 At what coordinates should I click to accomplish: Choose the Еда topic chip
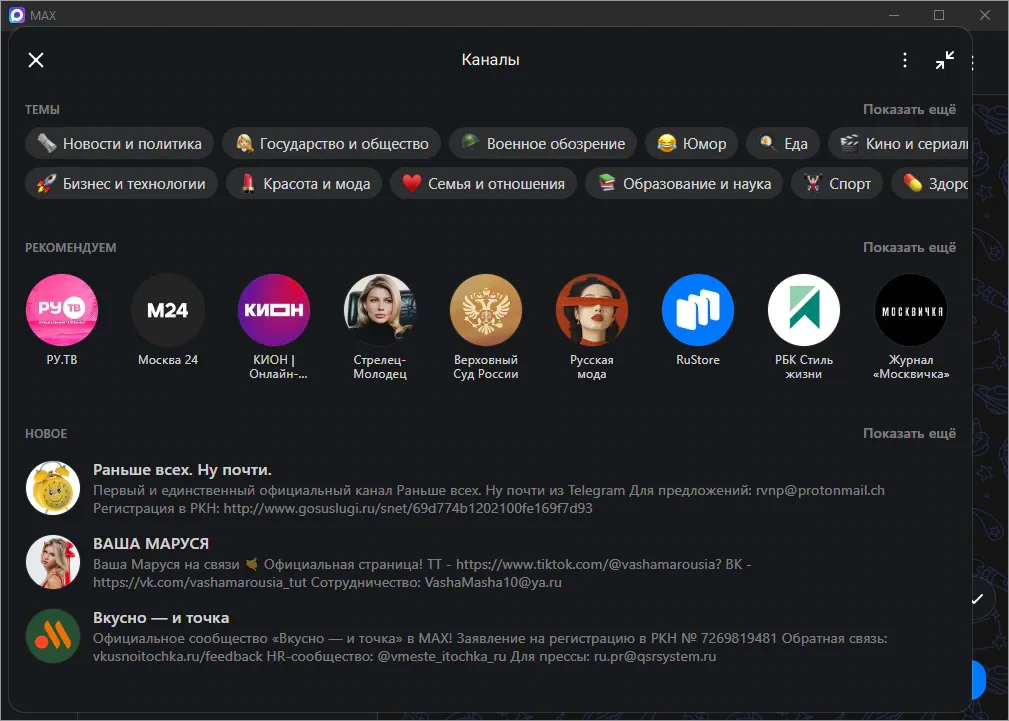click(783, 144)
